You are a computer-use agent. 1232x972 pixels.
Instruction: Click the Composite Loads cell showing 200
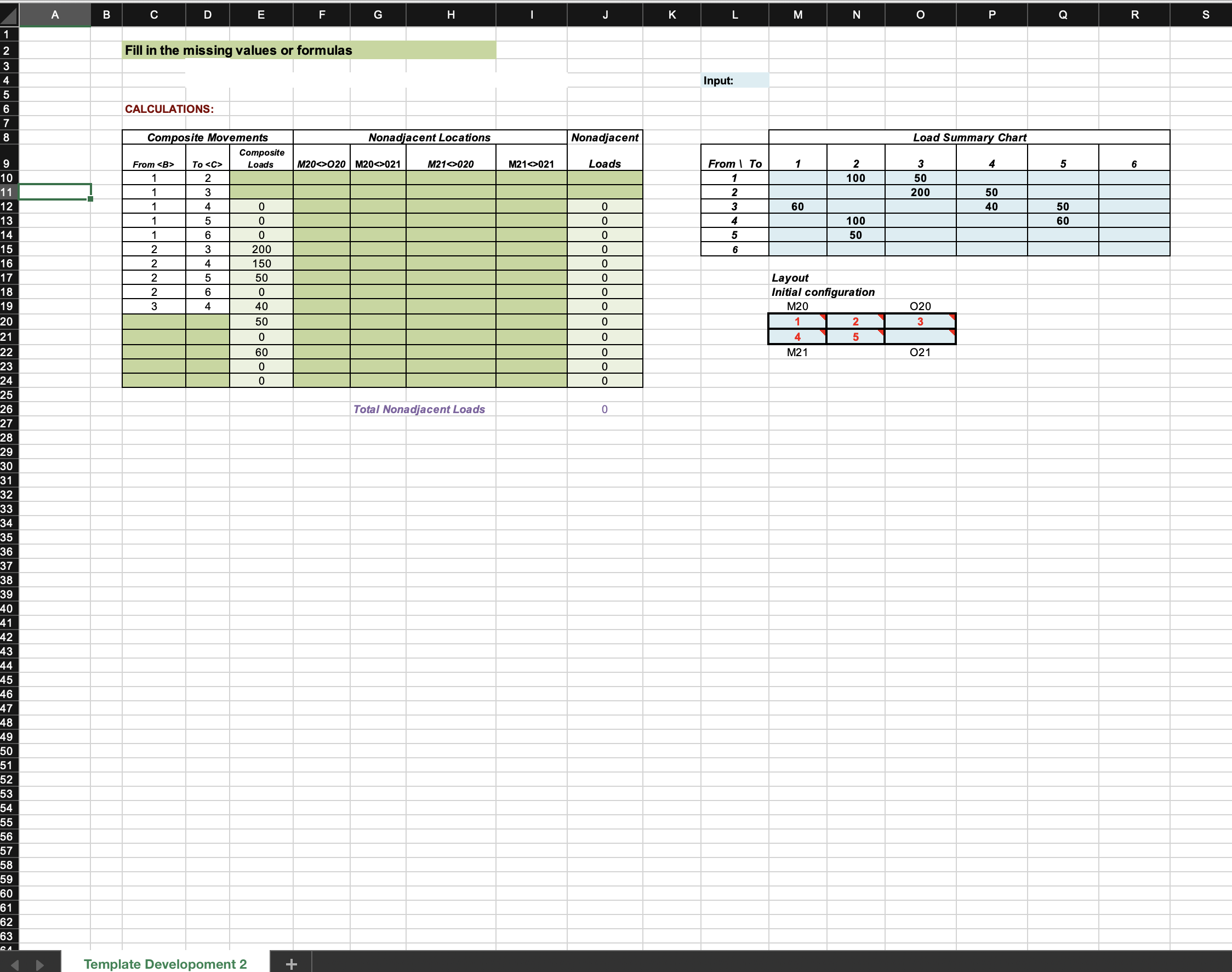261,249
